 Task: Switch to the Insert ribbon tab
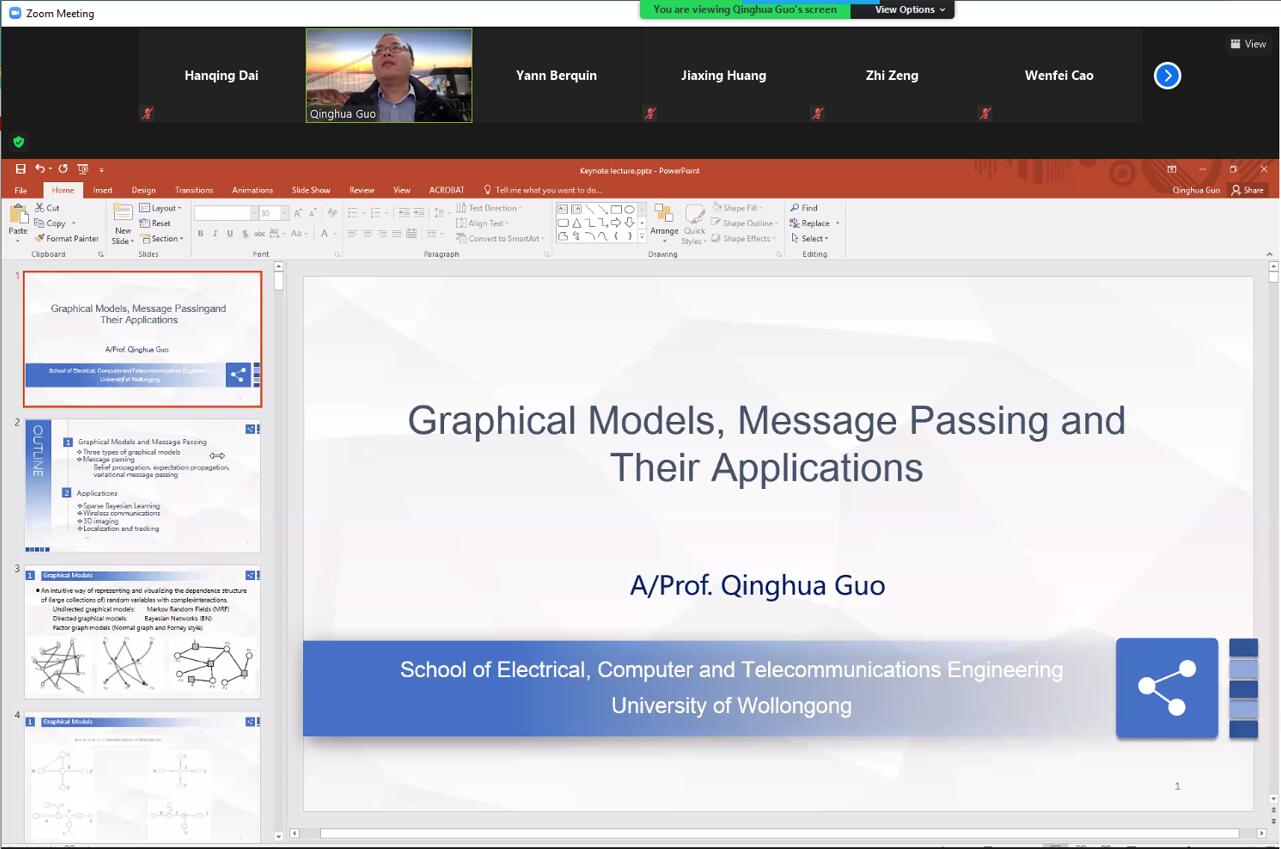[103, 190]
